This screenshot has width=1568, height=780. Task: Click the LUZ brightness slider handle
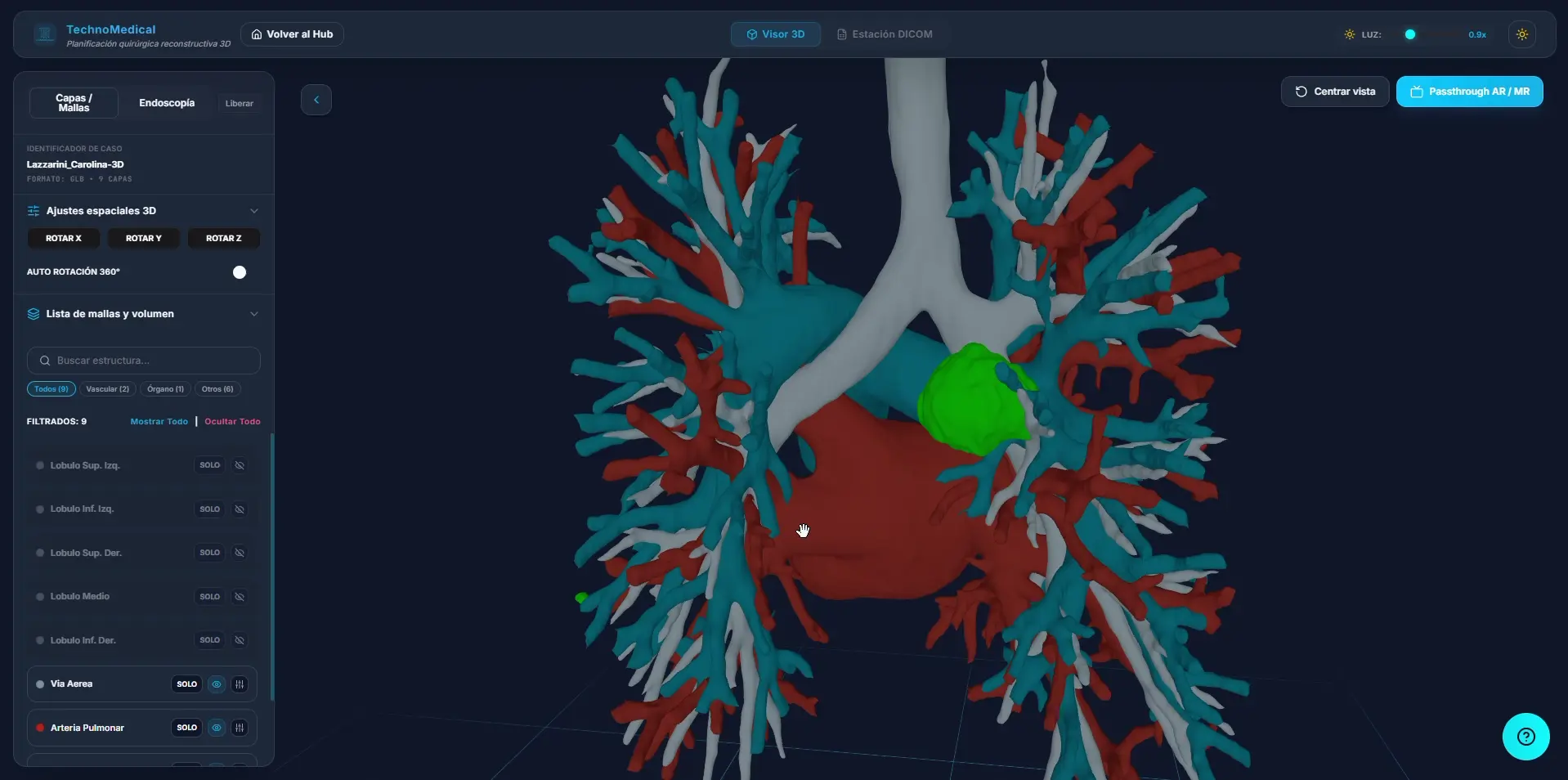1409,34
